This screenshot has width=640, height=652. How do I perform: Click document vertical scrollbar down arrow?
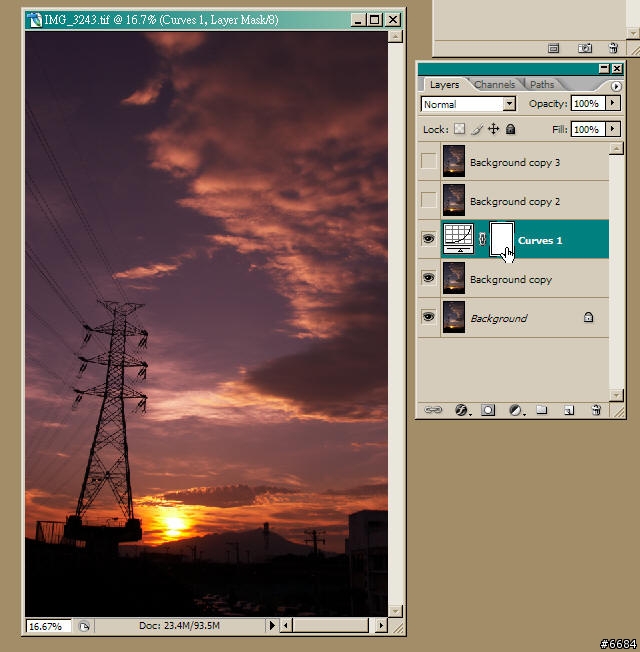click(395, 611)
